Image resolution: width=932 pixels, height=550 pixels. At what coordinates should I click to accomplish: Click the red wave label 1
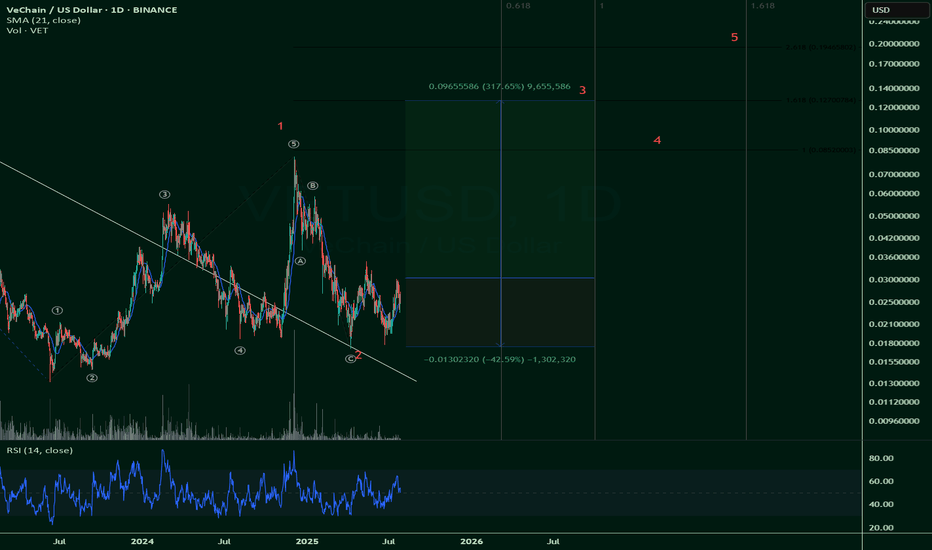[281, 126]
